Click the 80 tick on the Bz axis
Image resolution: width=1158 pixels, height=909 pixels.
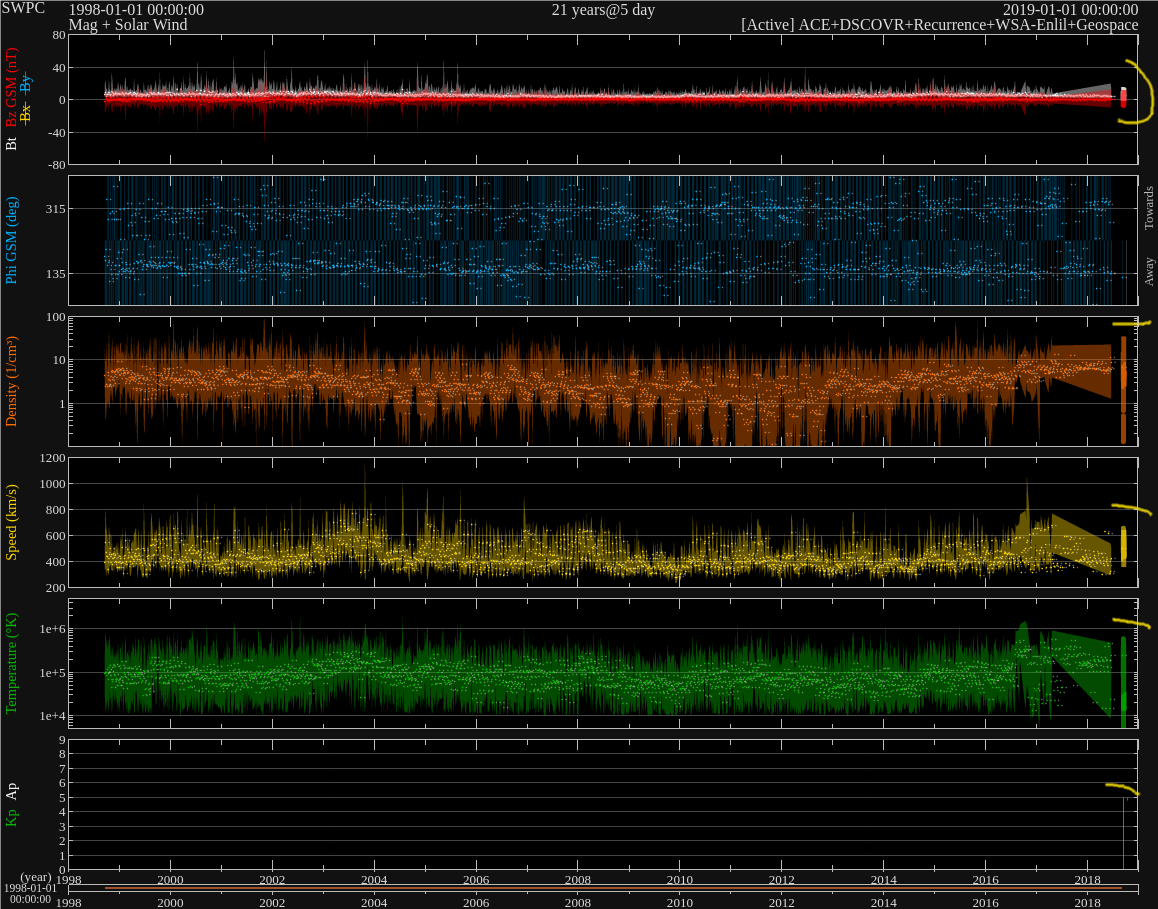[59, 35]
